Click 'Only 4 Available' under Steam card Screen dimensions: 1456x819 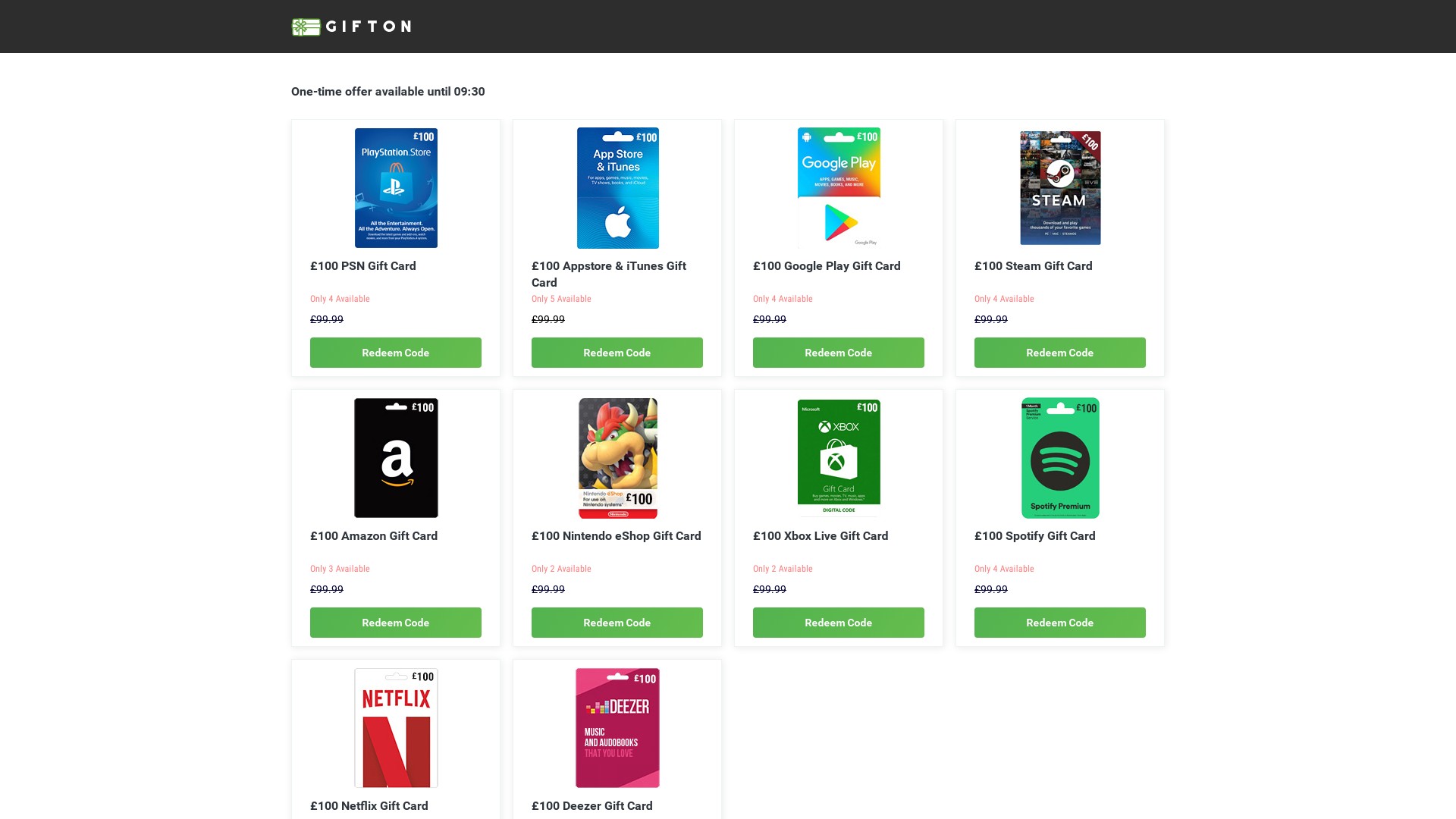click(1004, 299)
